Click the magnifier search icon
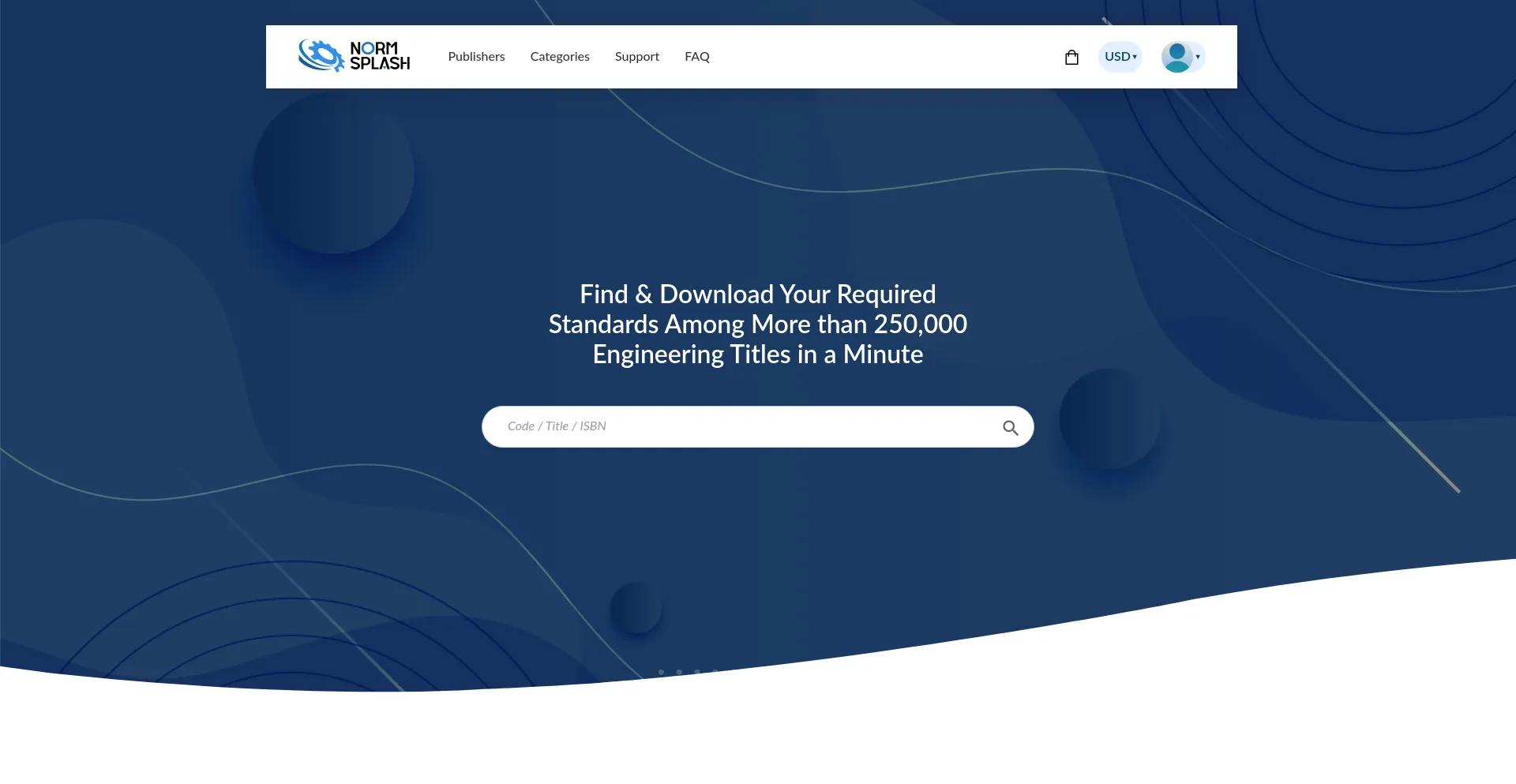Image resolution: width=1516 pixels, height=784 pixels. pyautogui.click(x=1010, y=427)
